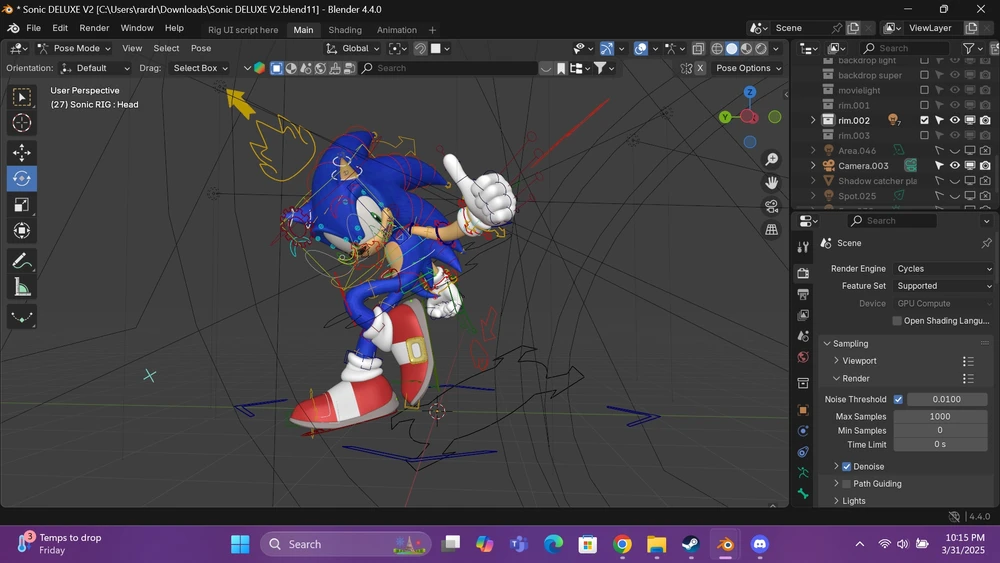Expand rim.002 collection in outliner

(812, 120)
